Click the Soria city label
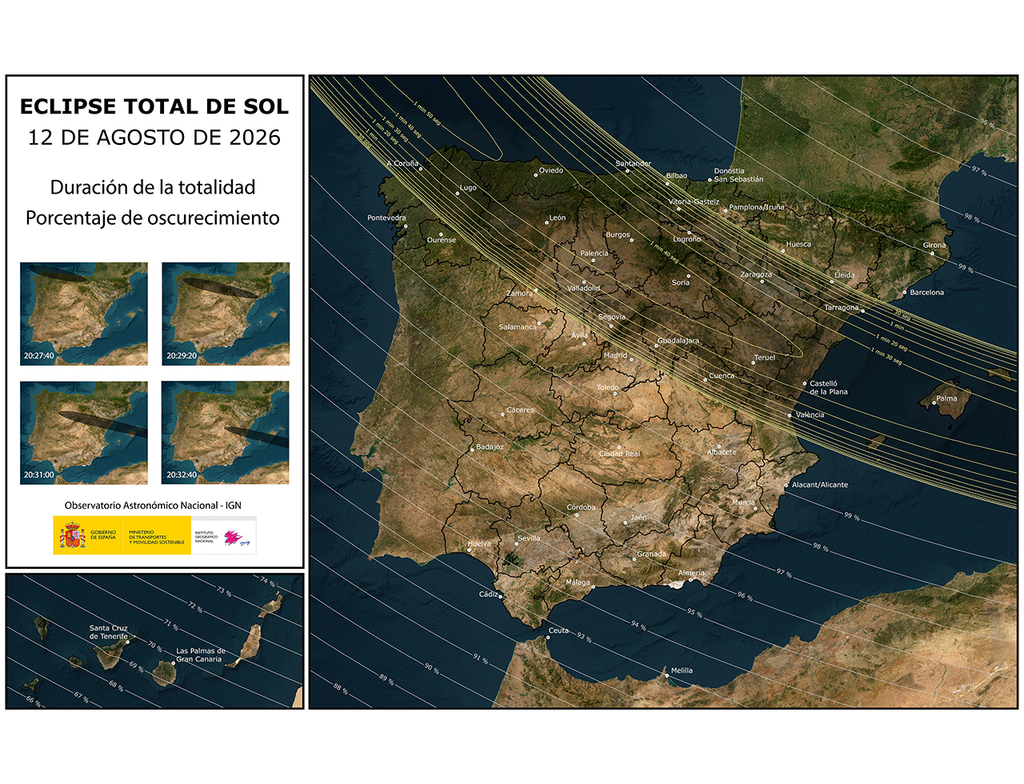 (680, 283)
